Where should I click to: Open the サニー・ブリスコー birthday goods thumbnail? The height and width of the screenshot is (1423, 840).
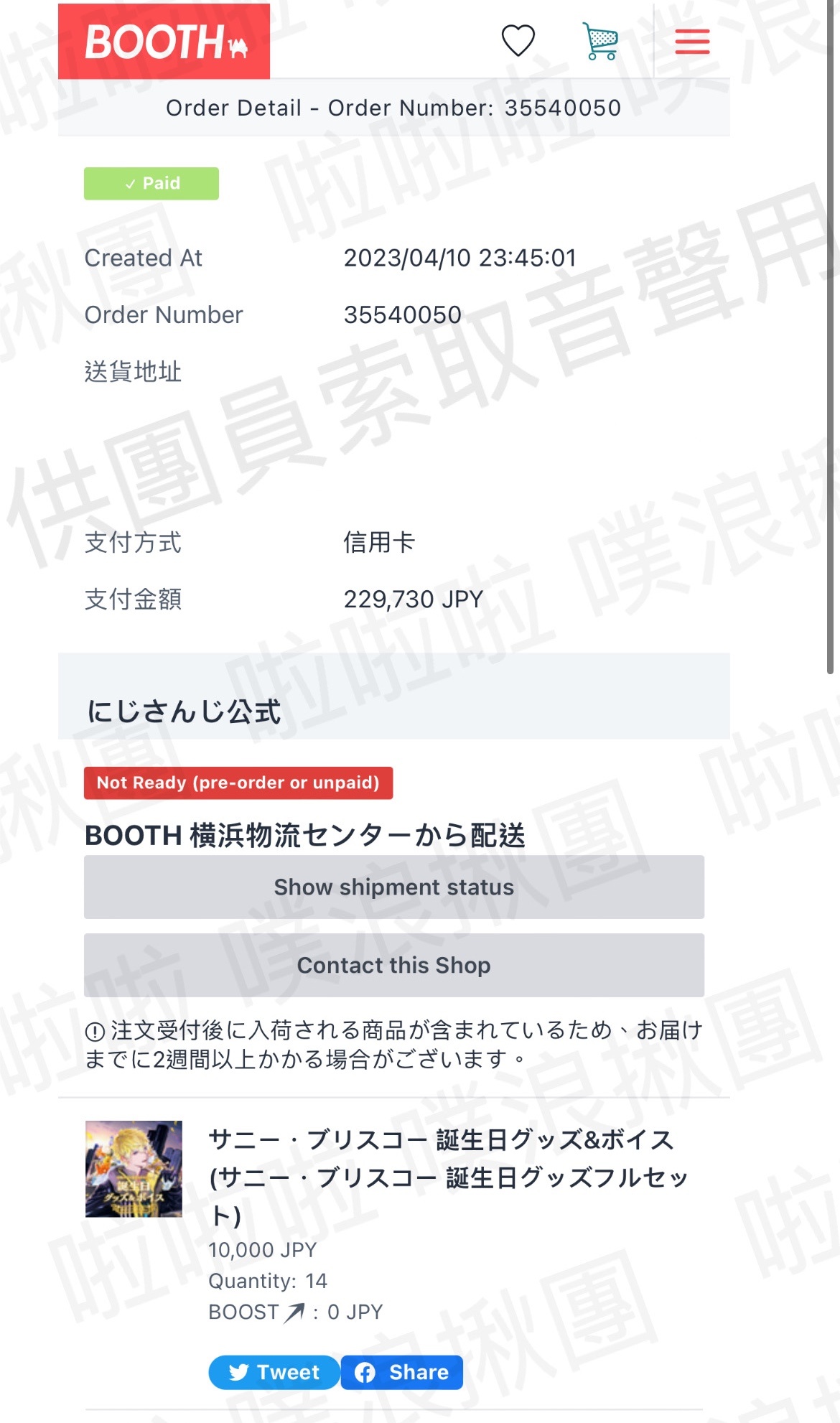(134, 1169)
